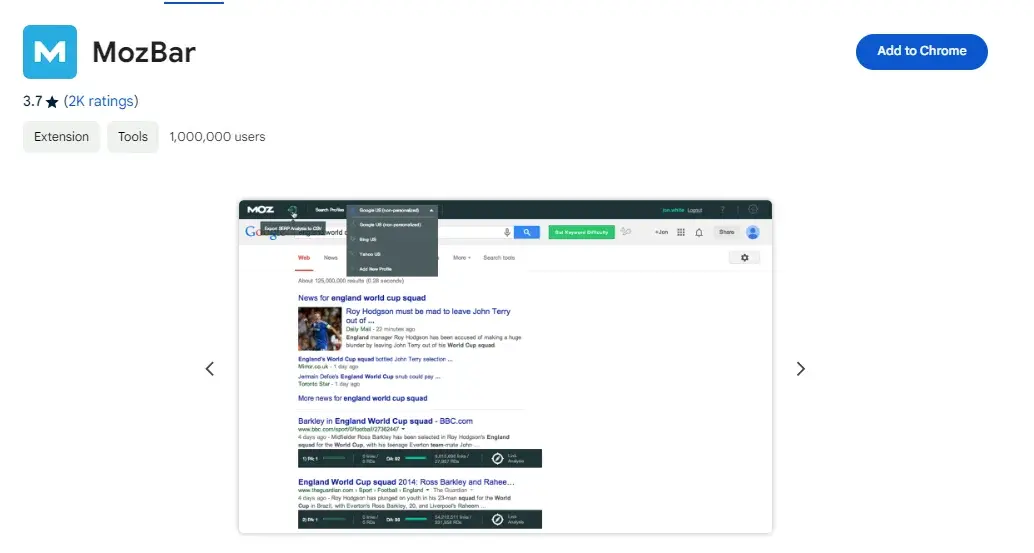This screenshot has width=1034, height=553.
Task: Click the MozBar extension title
Action: click(144, 52)
